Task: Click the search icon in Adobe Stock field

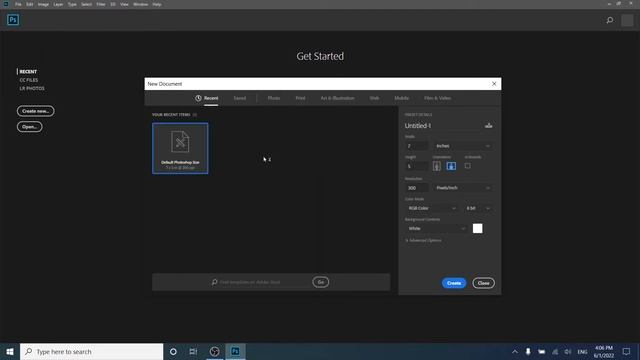Action: (x=214, y=282)
